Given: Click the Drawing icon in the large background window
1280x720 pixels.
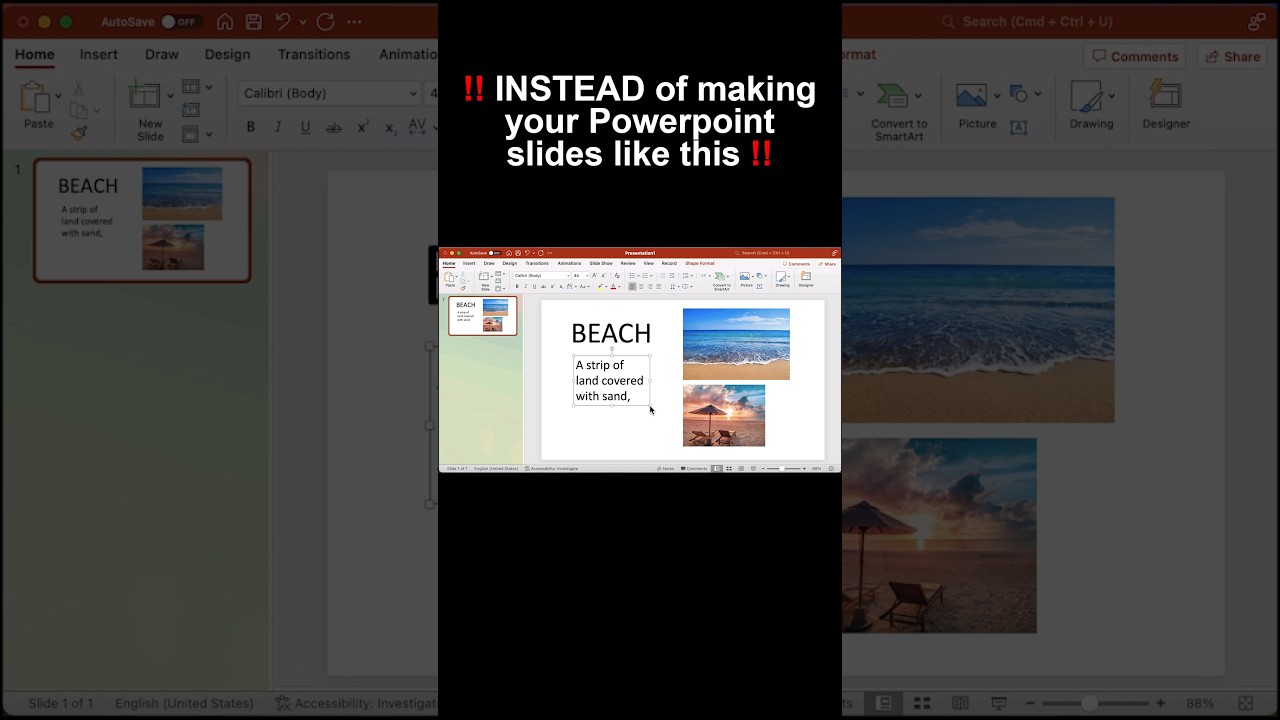Looking at the screenshot, I should (1087, 97).
